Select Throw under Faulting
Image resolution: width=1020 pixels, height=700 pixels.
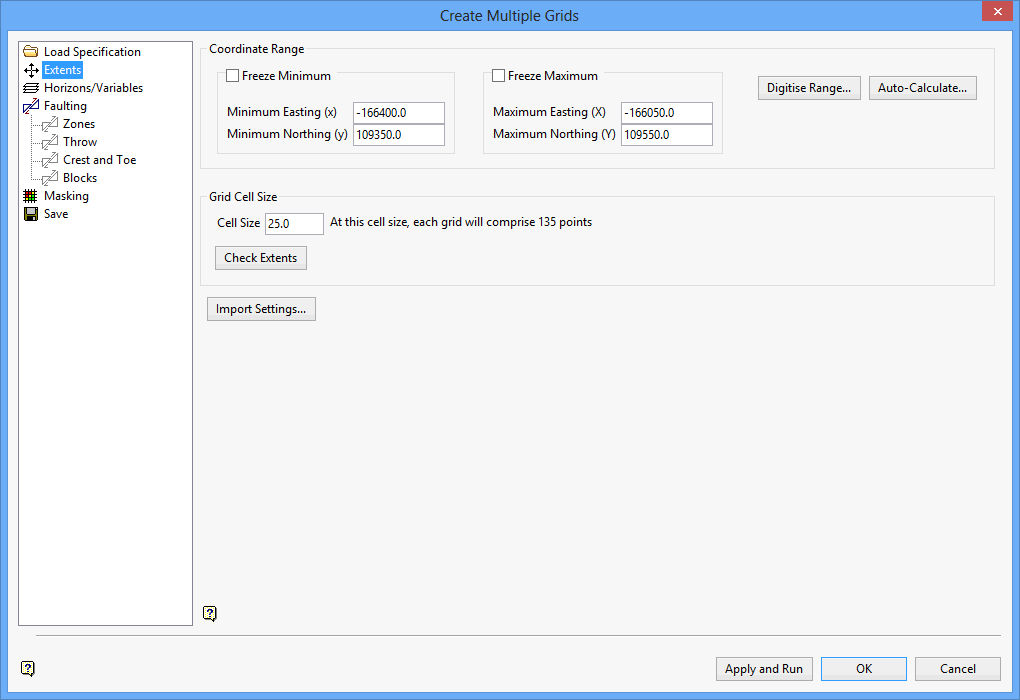point(80,142)
